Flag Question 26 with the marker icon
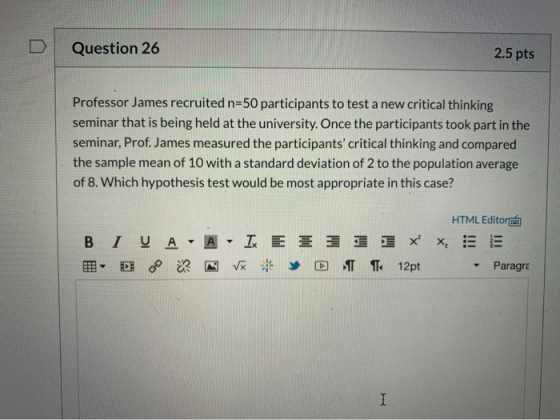 click(x=38, y=46)
